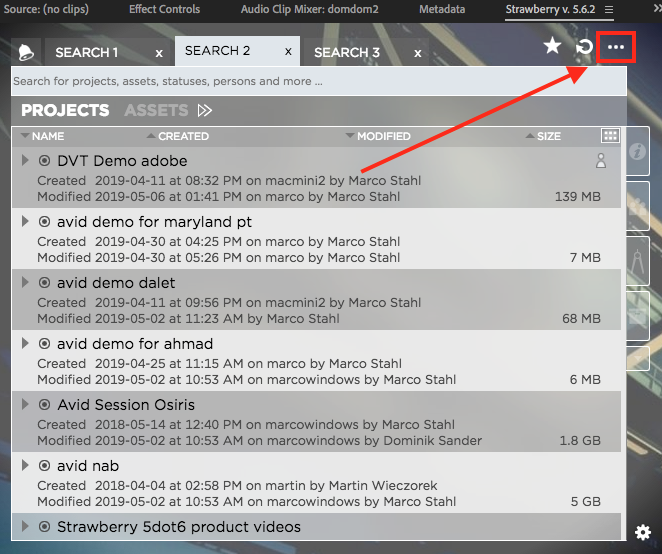Viewport: 662px width, 554px height.
Task: Expand more categories next to ASSETS
Action: (204, 110)
